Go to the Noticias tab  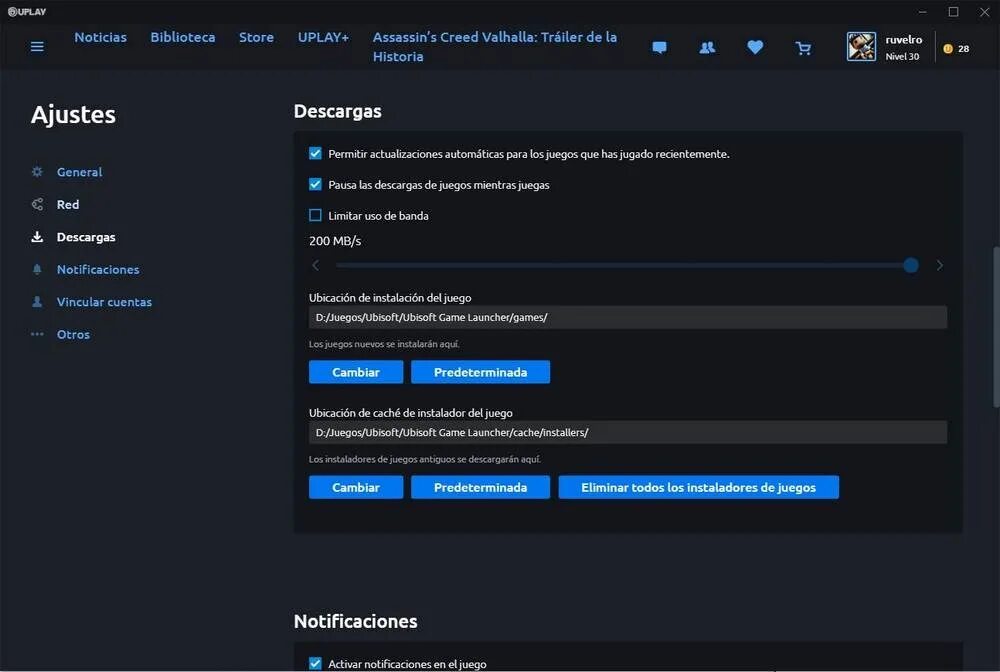pyautogui.click(x=100, y=37)
